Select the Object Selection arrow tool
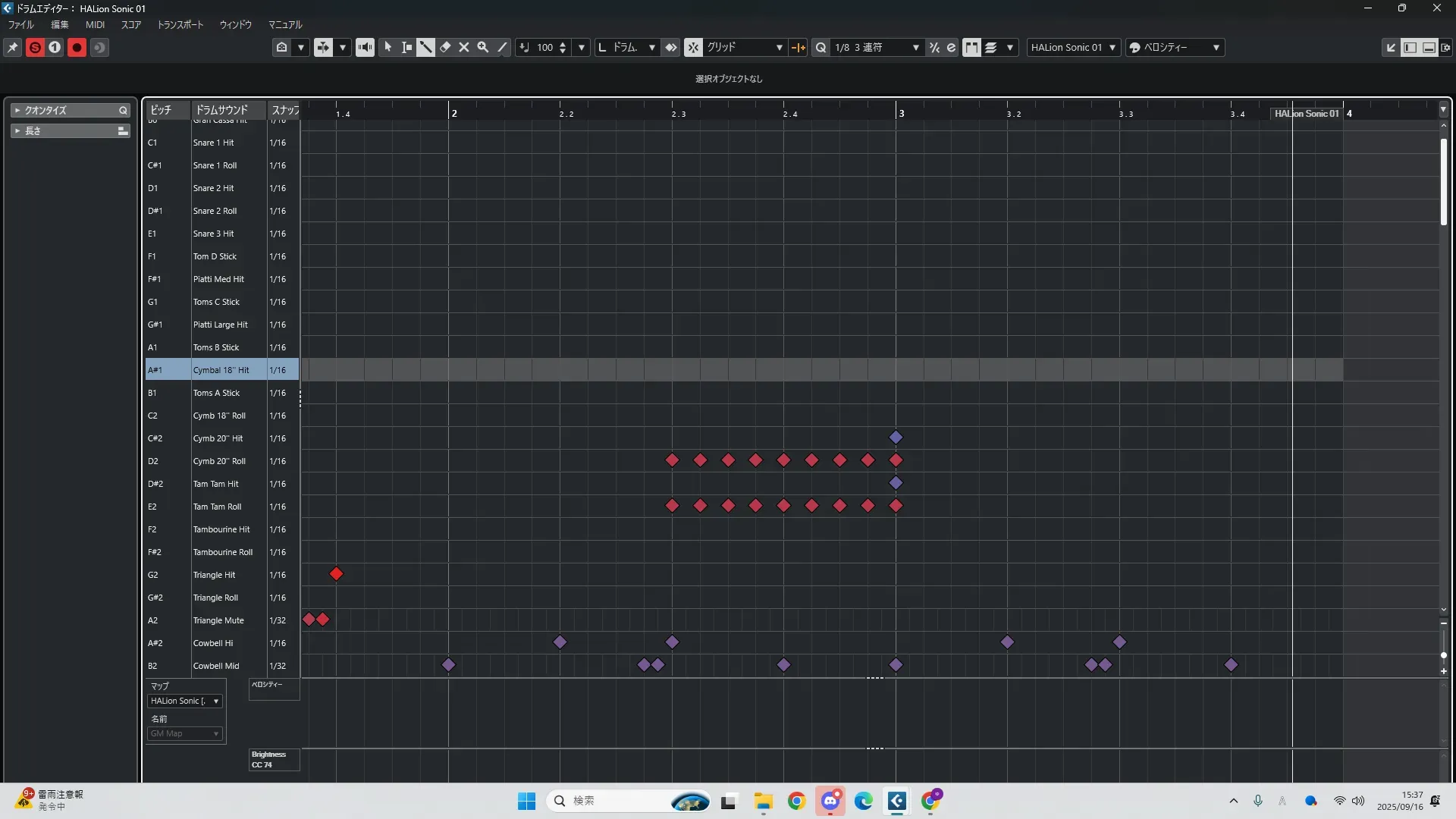Viewport: 1456px width, 819px height. click(x=388, y=48)
